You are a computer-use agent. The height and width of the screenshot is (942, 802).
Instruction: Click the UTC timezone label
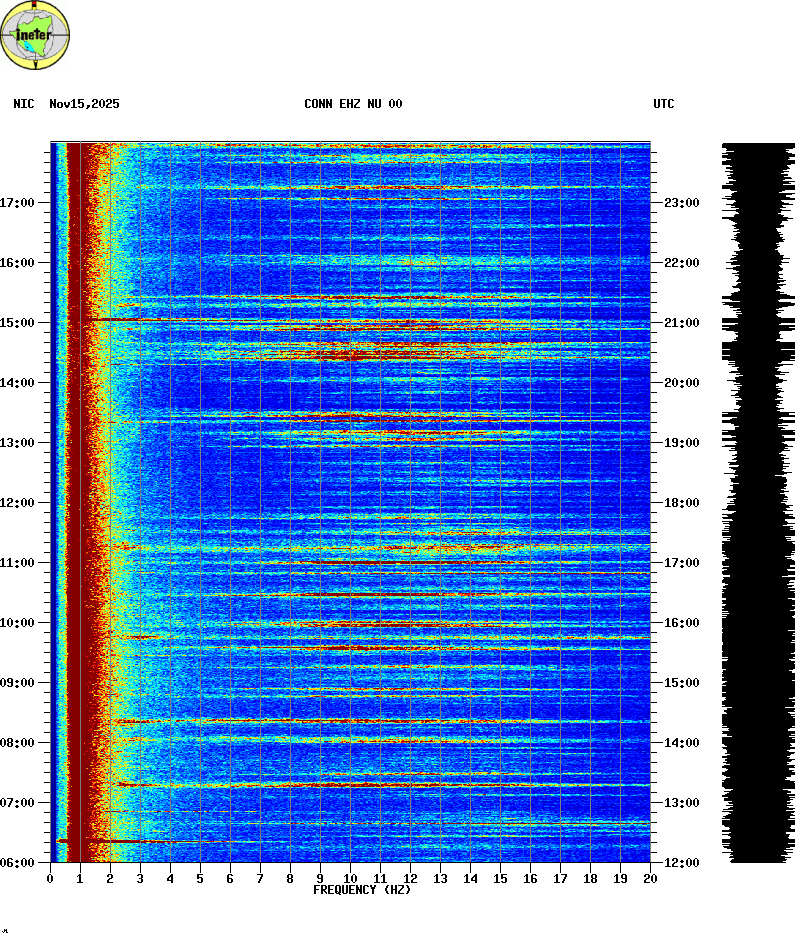[664, 104]
